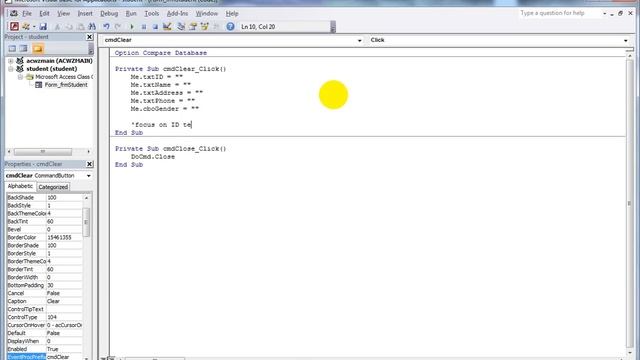Open the cmdClear object dropdown
Image resolution: width=640 pixels, height=360 pixels.
click(359, 40)
